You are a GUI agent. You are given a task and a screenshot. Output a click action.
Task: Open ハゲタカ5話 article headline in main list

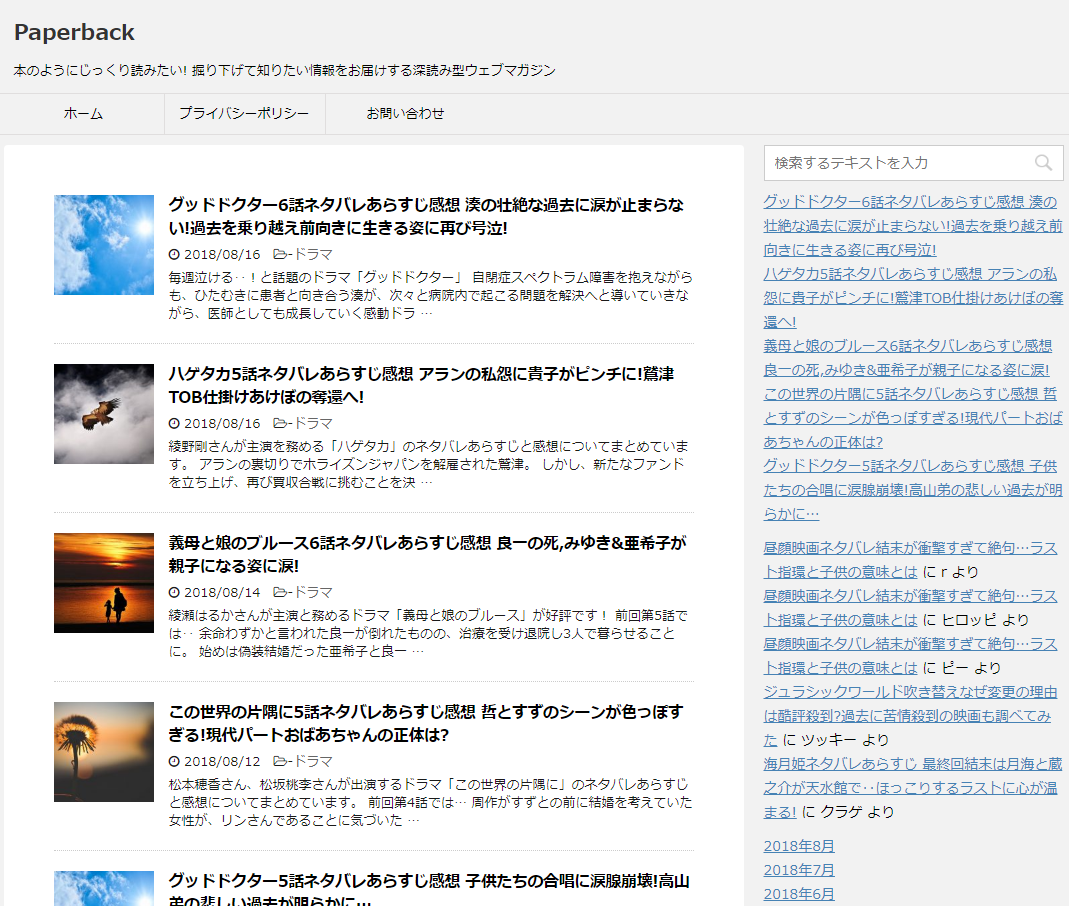(420, 385)
